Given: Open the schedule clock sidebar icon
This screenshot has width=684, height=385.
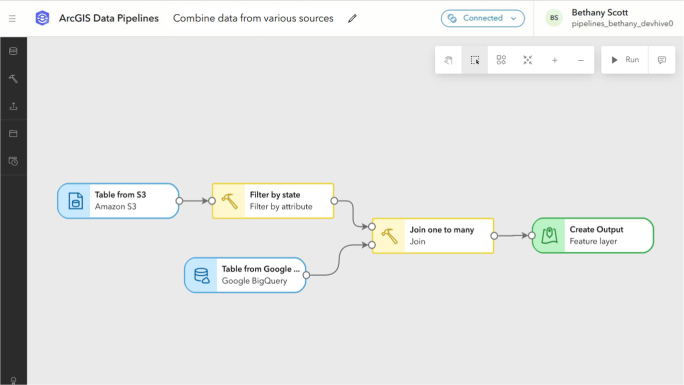Looking at the screenshot, I should point(13,161).
